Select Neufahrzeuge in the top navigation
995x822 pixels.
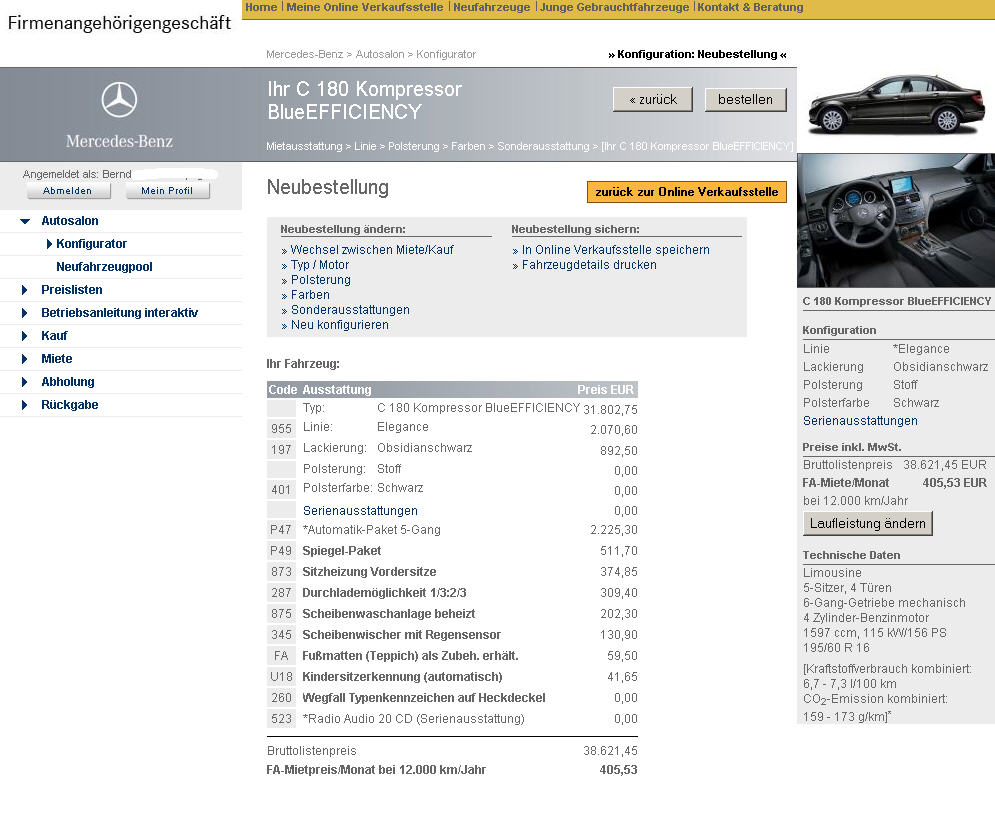[x=491, y=7]
